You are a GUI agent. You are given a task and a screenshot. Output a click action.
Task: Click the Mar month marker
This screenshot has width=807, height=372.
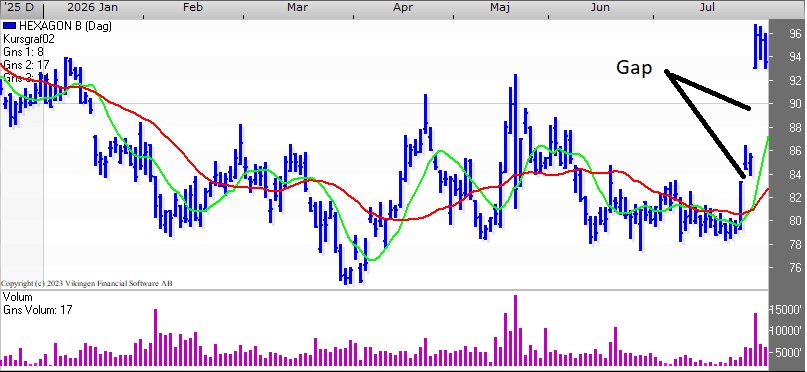click(x=297, y=7)
